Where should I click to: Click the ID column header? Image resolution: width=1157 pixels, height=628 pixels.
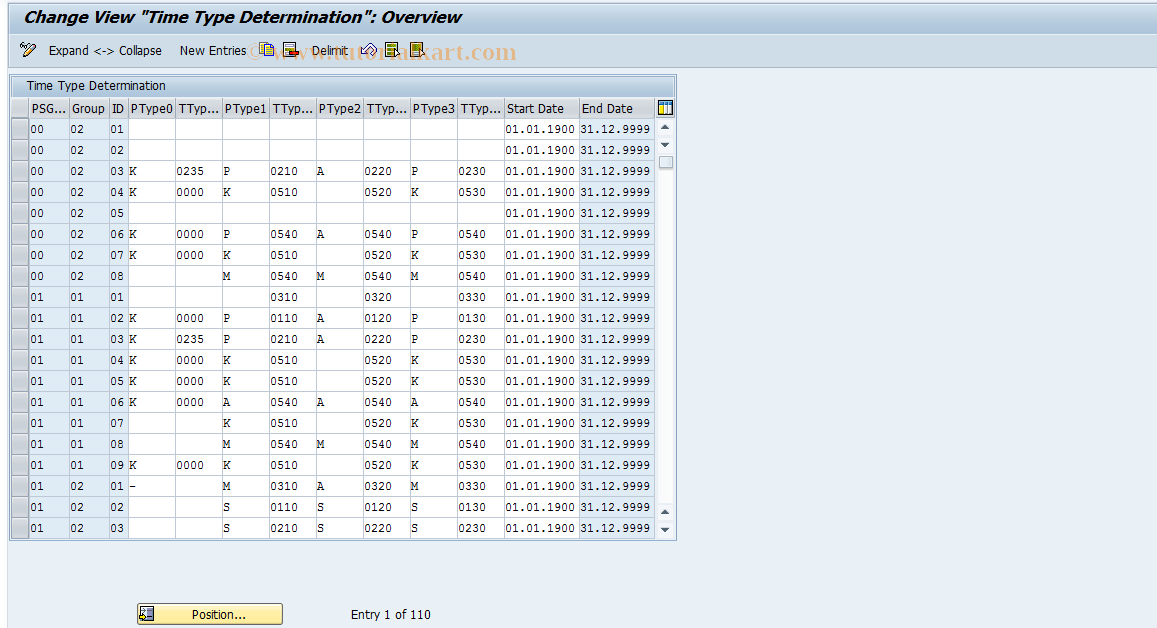click(118, 108)
